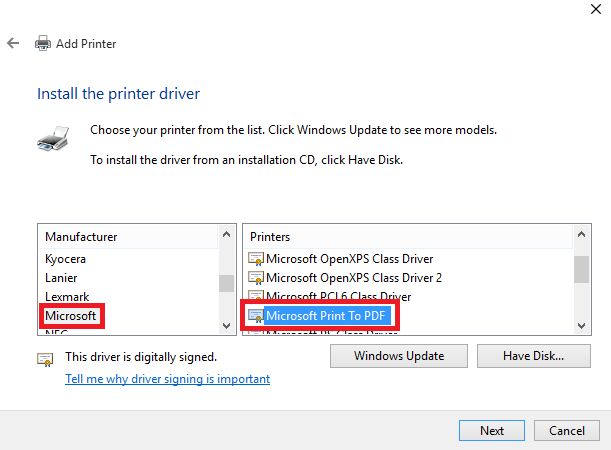
Task: Click the Add Printer title printer icon
Action: click(43, 43)
